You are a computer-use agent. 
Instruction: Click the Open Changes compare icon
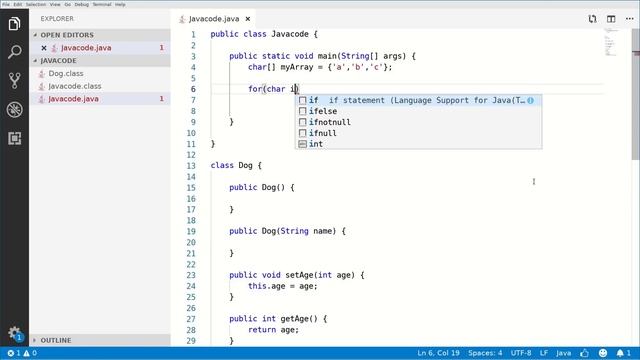[x=592, y=19]
